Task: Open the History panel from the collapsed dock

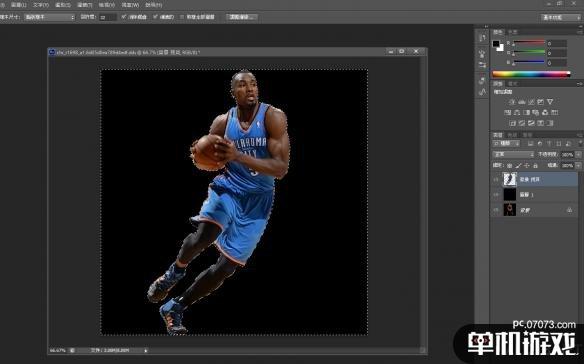Action: 482,38
